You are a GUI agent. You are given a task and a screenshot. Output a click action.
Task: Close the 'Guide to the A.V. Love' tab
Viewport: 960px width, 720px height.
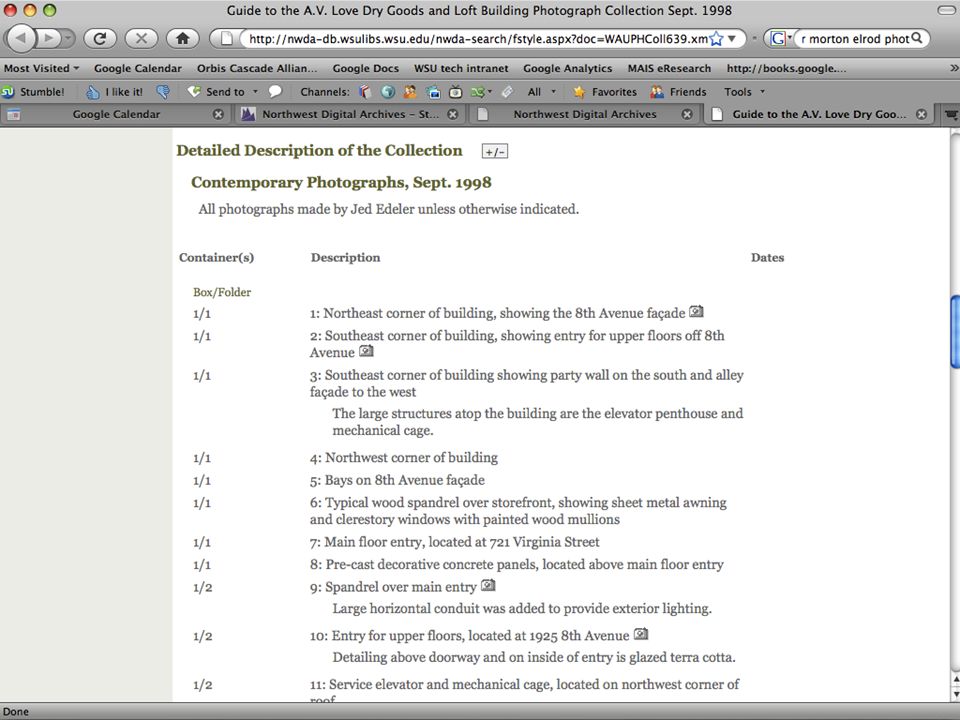tap(921, 114)
